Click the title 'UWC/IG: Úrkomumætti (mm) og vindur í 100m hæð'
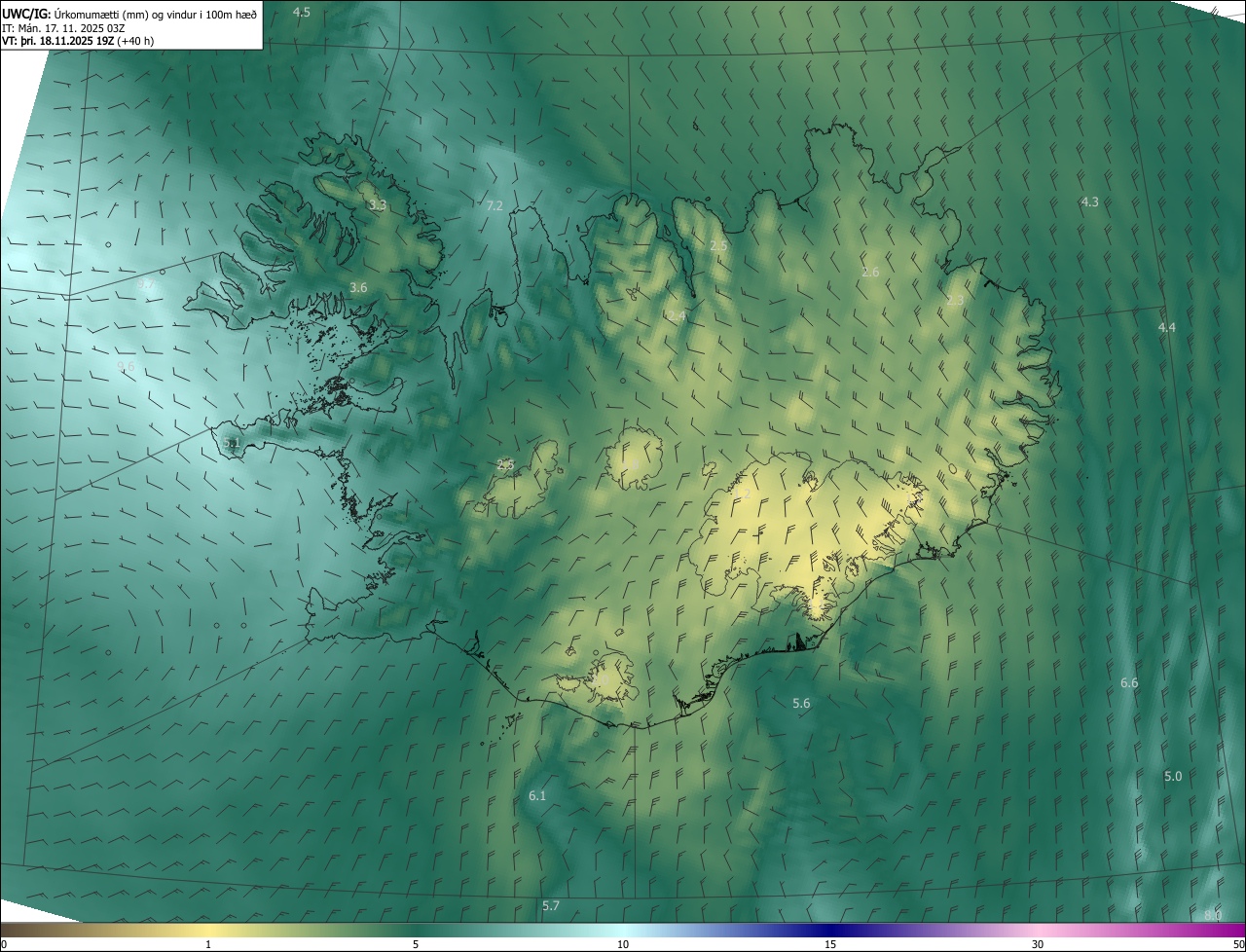1246x952 pixels. pos(129,13)
